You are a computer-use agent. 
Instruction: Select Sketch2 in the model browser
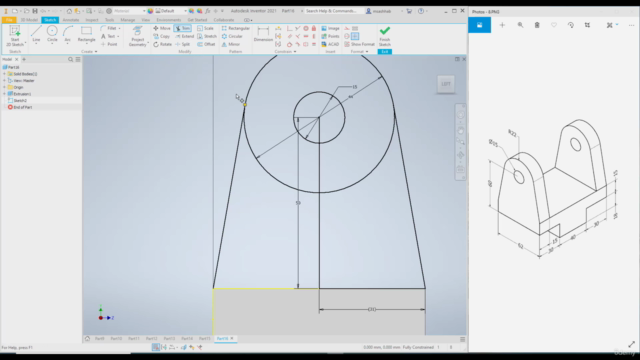pos(20,100)
